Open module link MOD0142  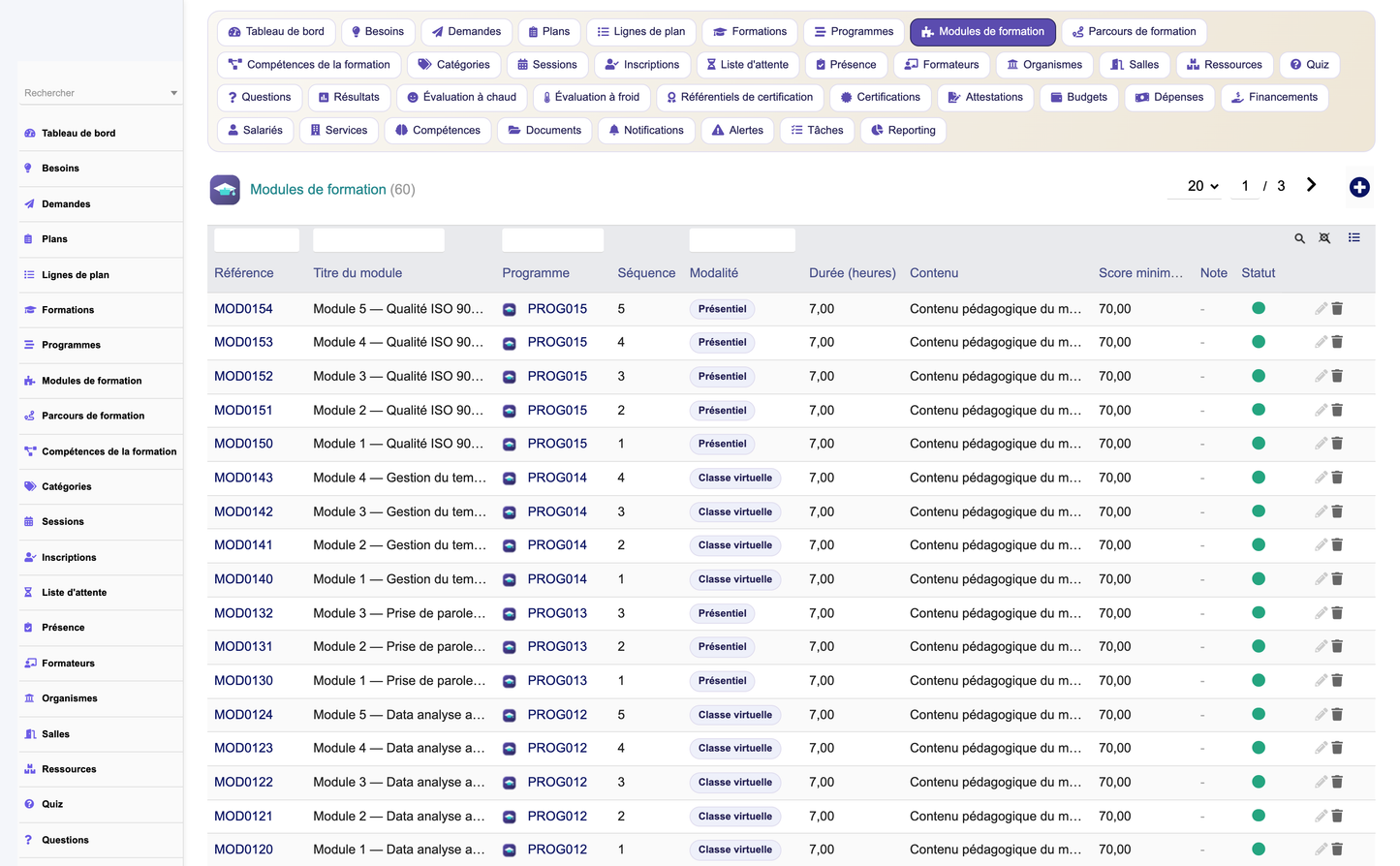(x=243, y=511)
